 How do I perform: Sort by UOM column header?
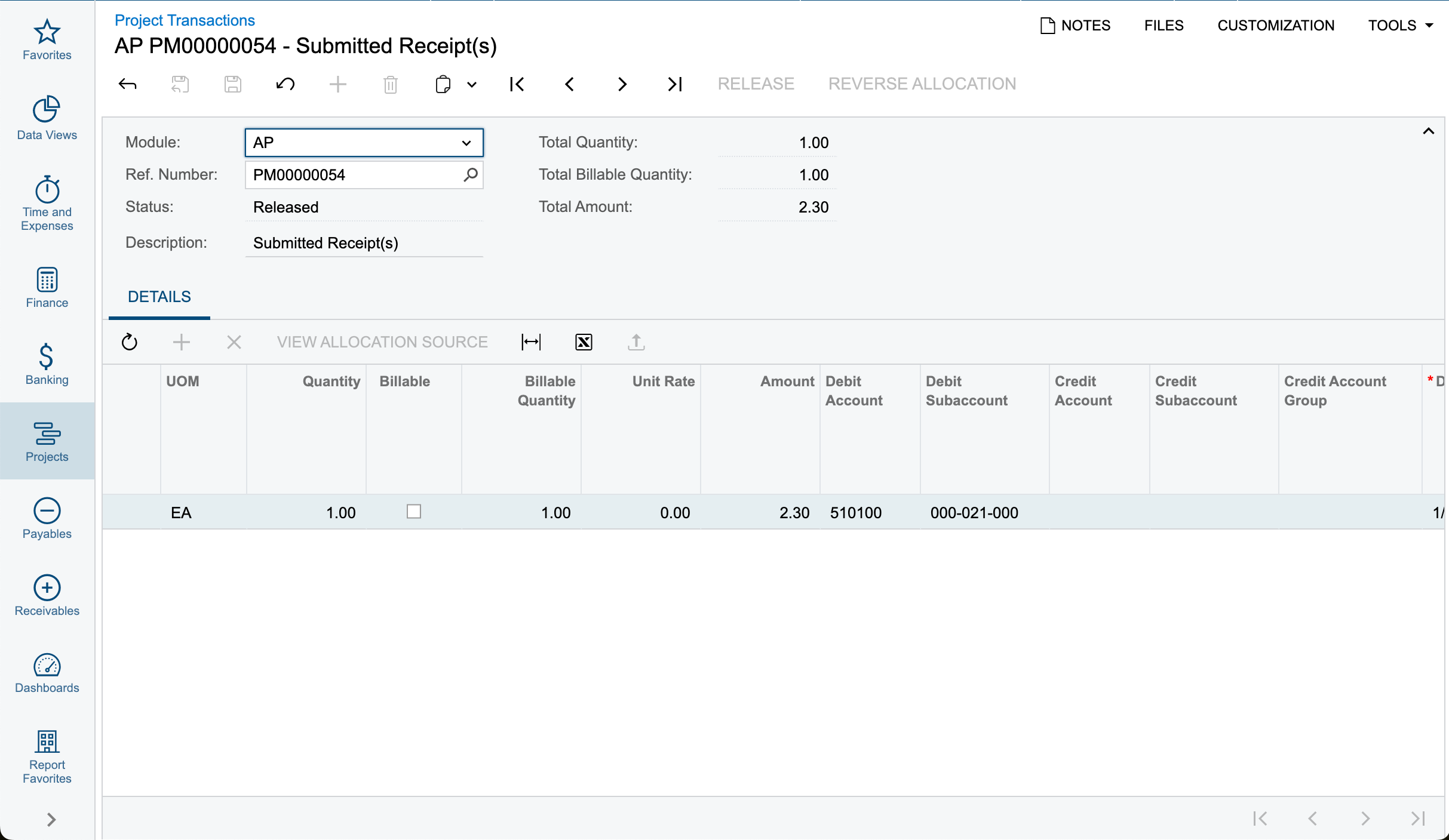coord(204,429)
